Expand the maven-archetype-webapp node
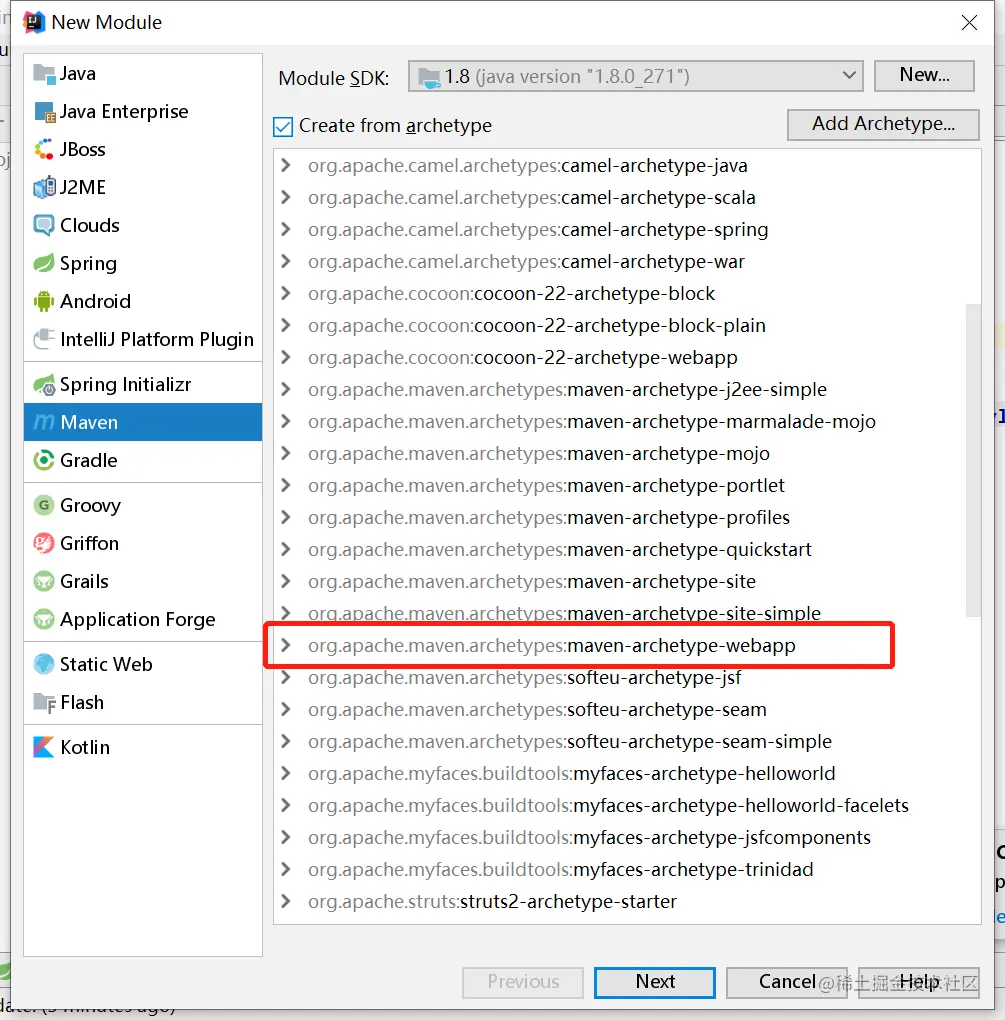 click(x=286, y=645)
